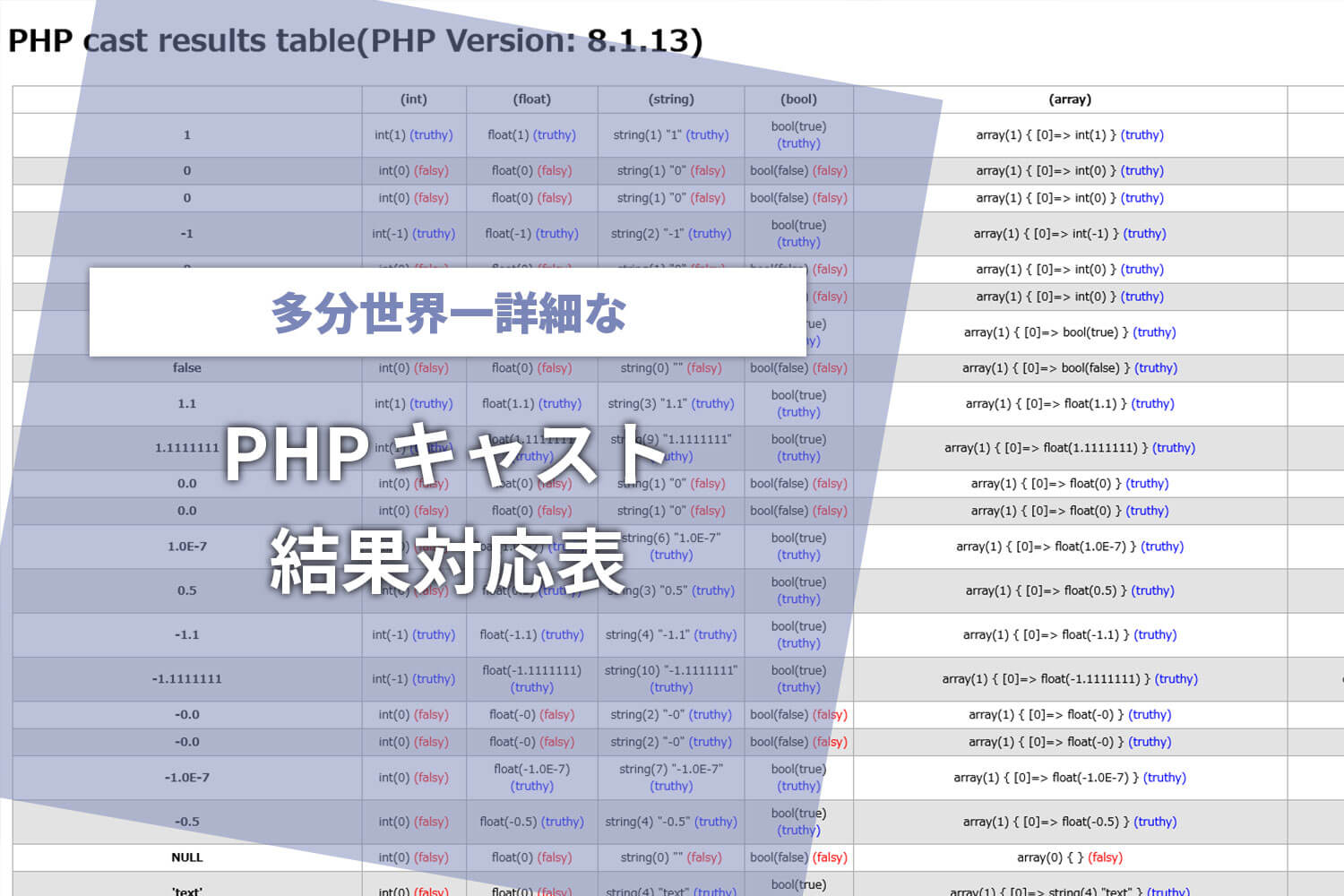Click the string(4) "-0.5" (truthy) cell
The width and height of the screenshot is (1344, 896).
[x=671, y=822]
